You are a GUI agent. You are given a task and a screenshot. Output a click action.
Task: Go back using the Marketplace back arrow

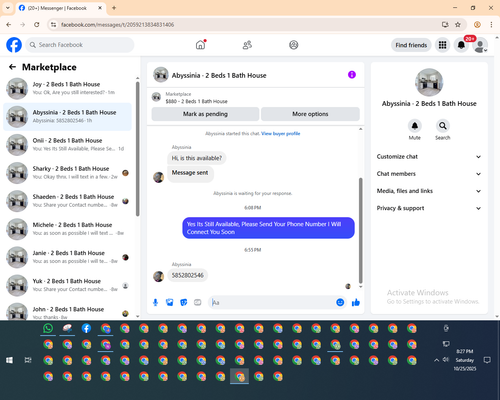click(12, 67)
